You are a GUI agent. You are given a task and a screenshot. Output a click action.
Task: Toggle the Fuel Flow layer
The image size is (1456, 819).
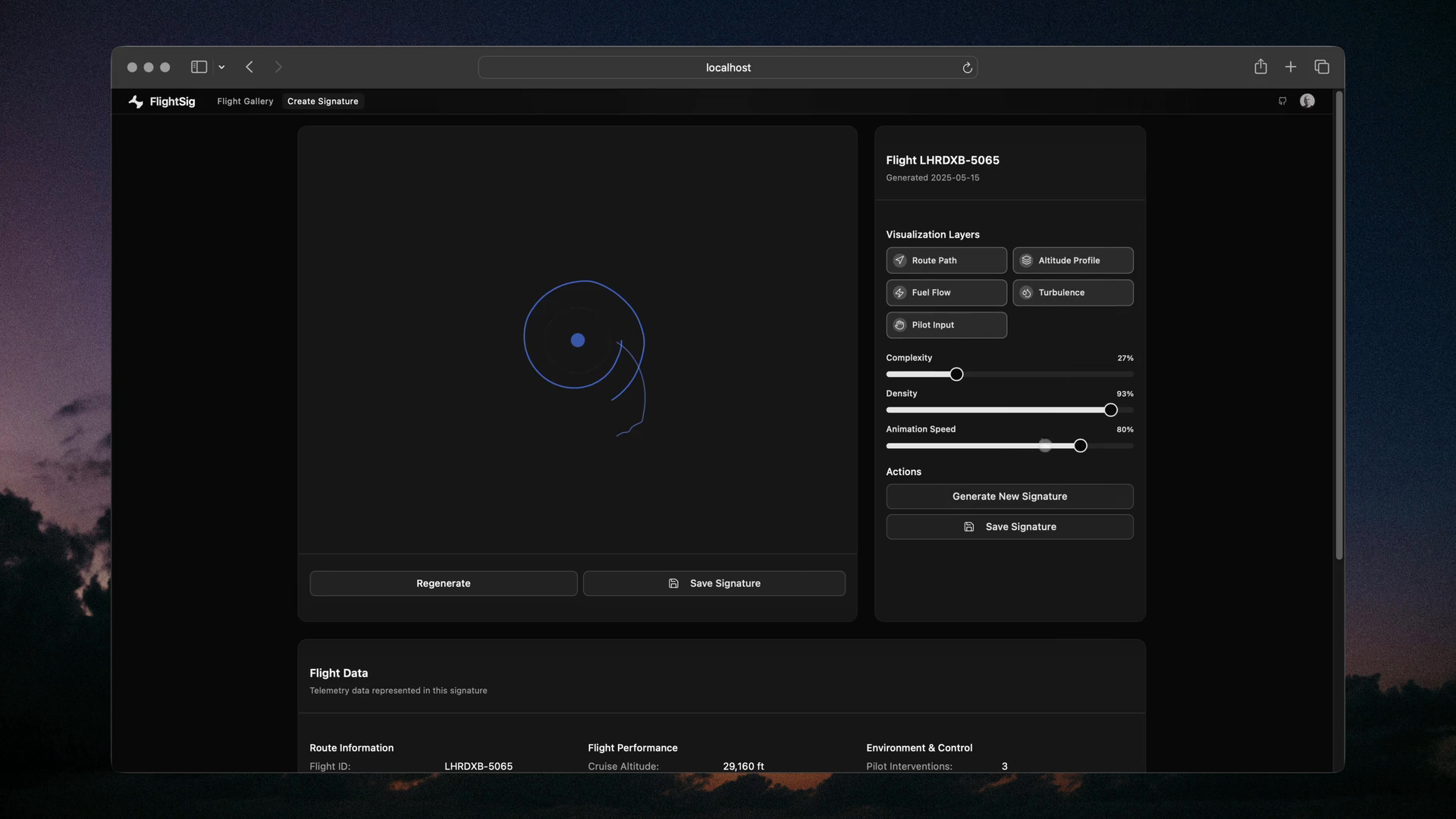pos(946,293)
